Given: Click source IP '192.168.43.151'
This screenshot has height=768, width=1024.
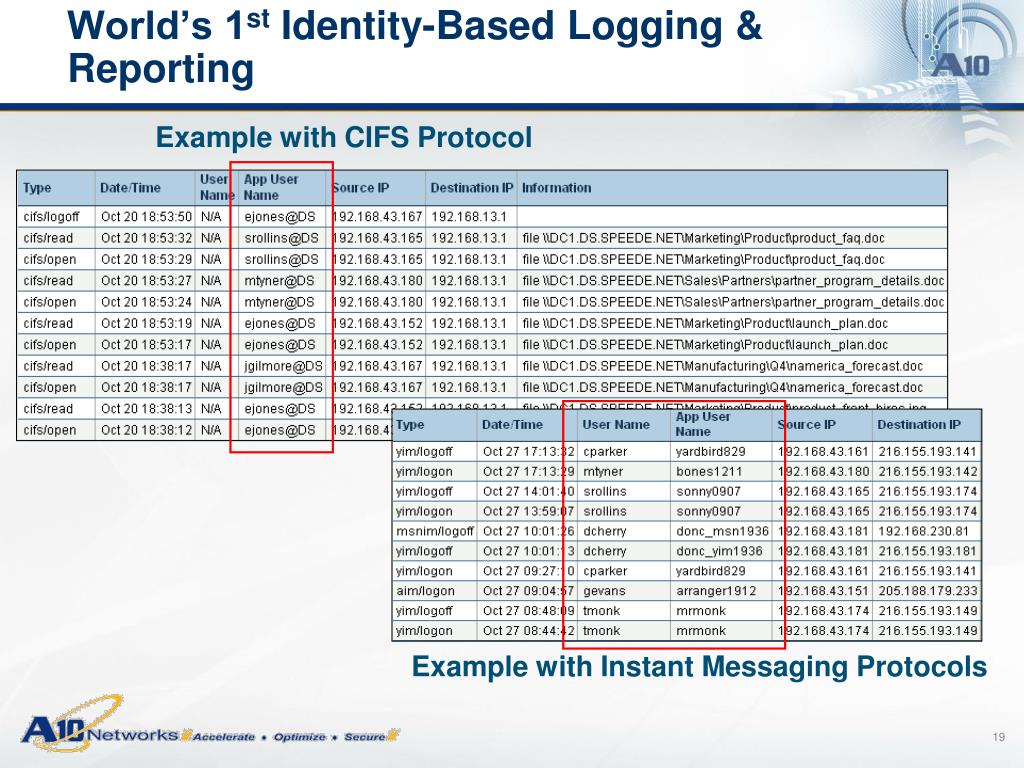Looking at the screenshot, I should click(x=824, y=591).
